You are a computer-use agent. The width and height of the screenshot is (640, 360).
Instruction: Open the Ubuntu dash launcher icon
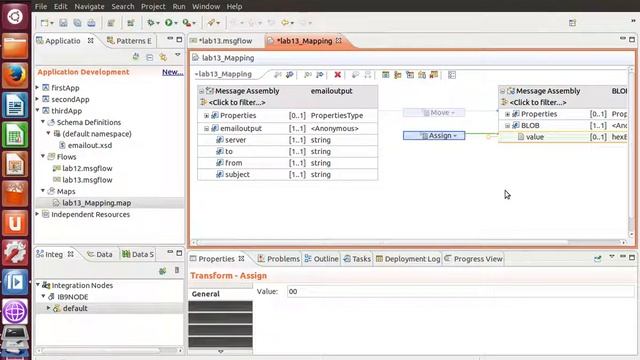[15, 17]
